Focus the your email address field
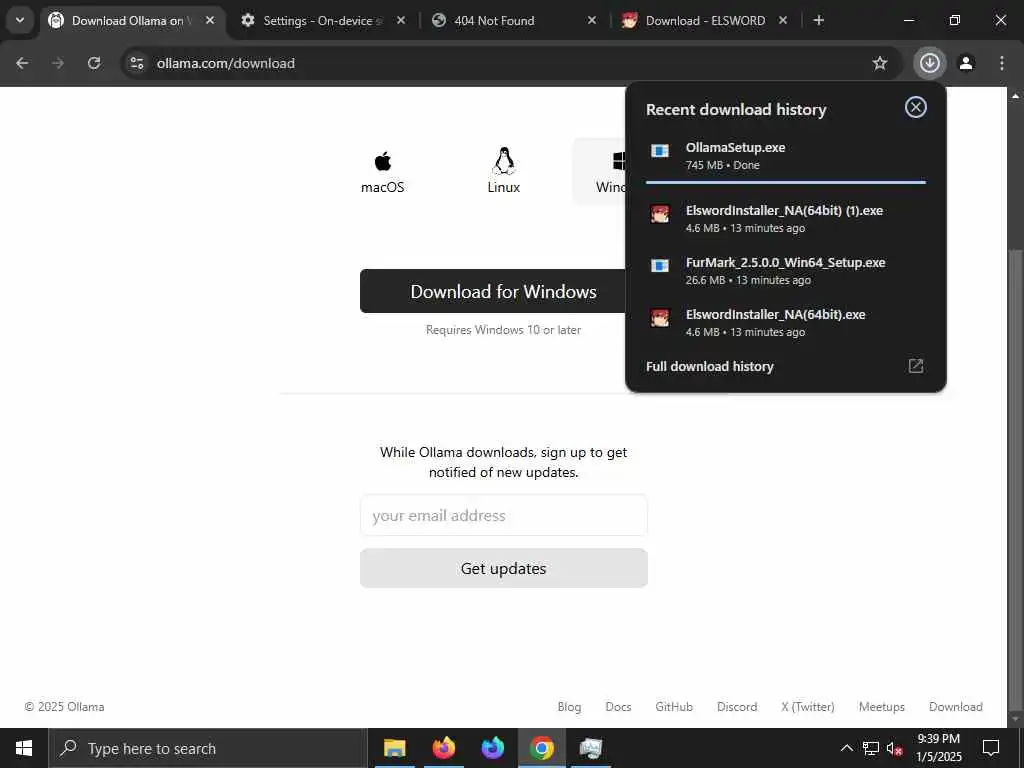Screen dimensions: 1024x768 click(x=504, y=515)
